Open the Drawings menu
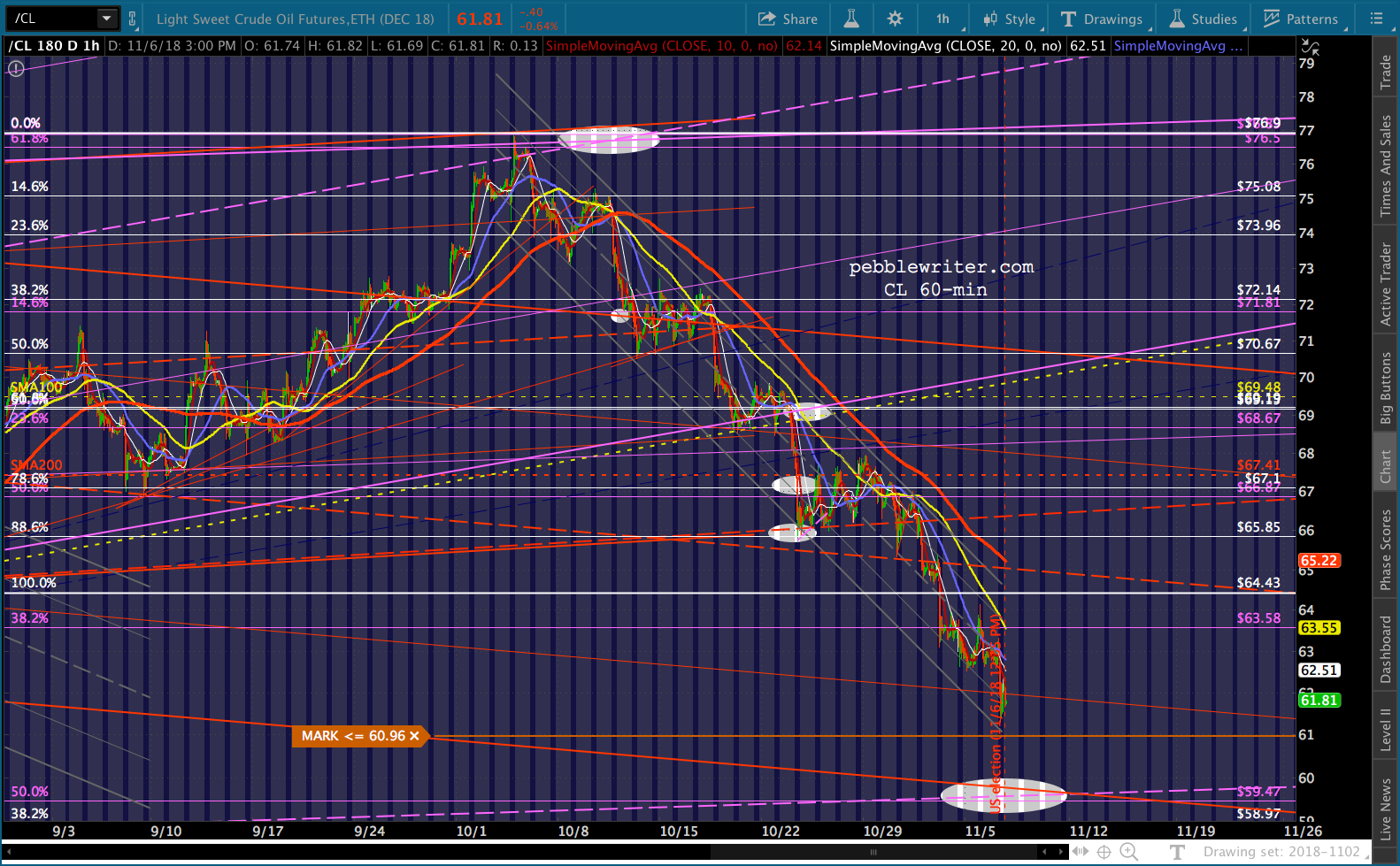The height and width of the screenshot is (866, 1400). pyautogui.click(x=1102, y=19)
